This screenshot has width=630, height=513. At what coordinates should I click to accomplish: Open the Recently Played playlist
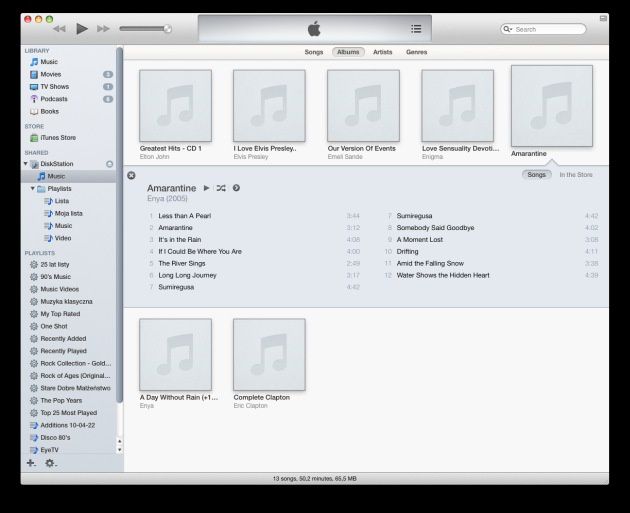tap(63, 351)
